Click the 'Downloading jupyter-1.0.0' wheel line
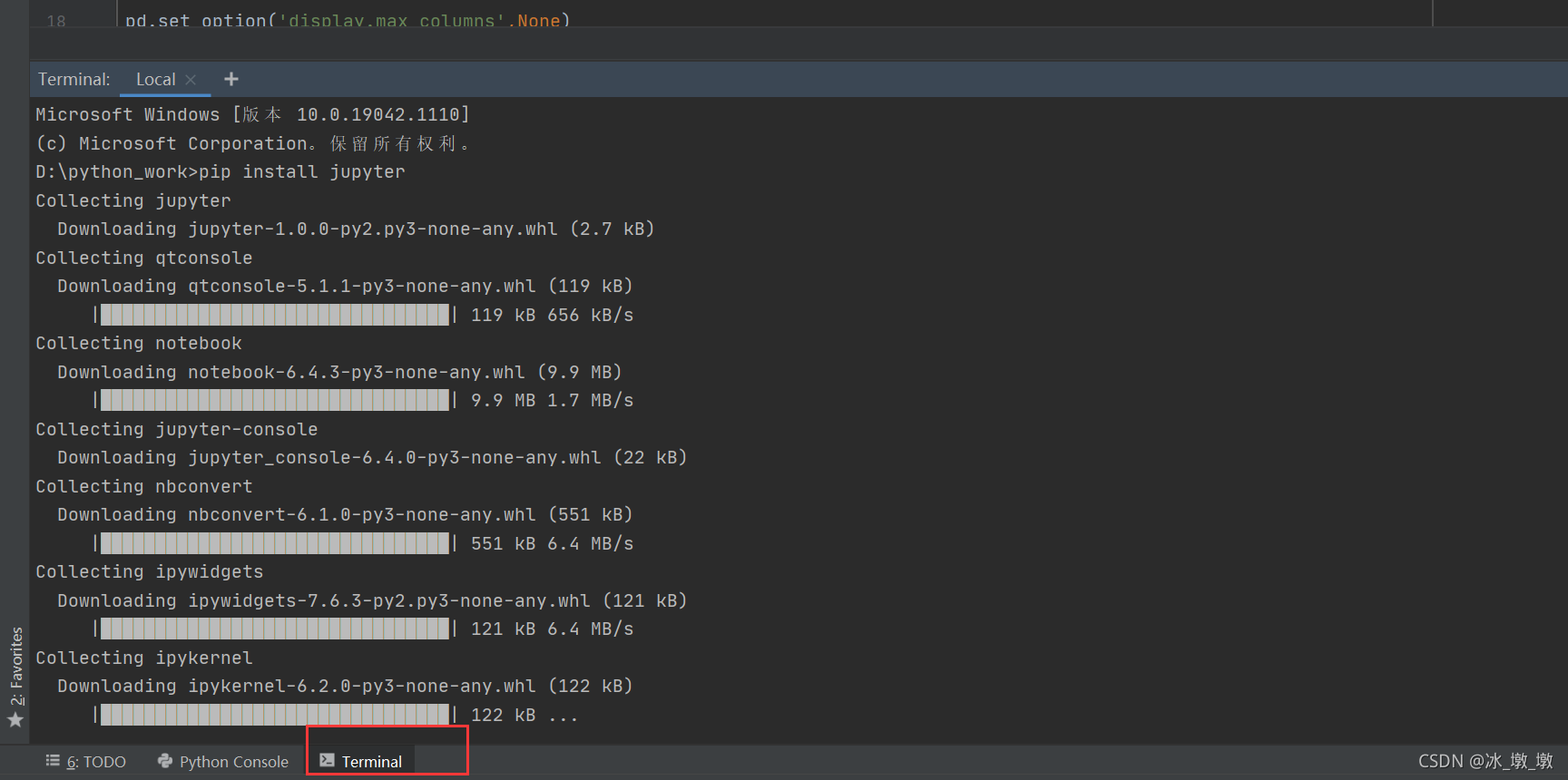 [356, 229]
